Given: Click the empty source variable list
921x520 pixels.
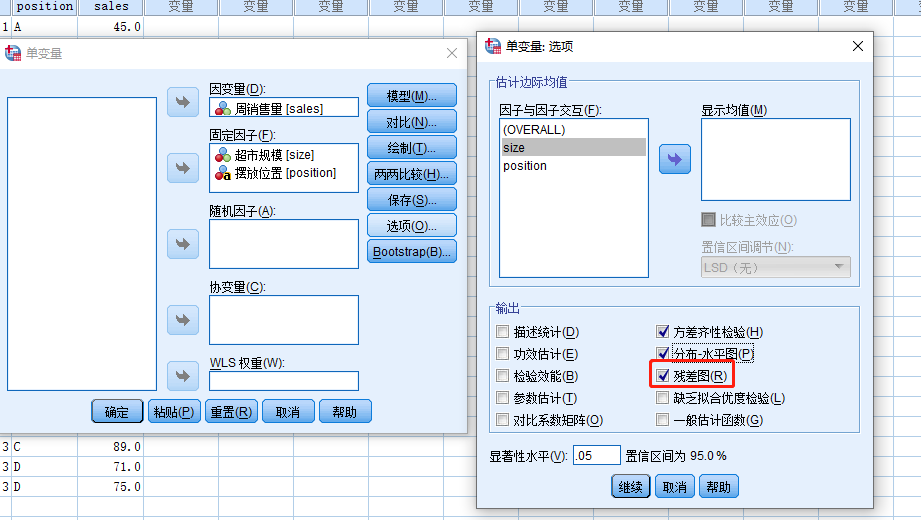Looking at the screenshot, I should [x=82, y=244].
